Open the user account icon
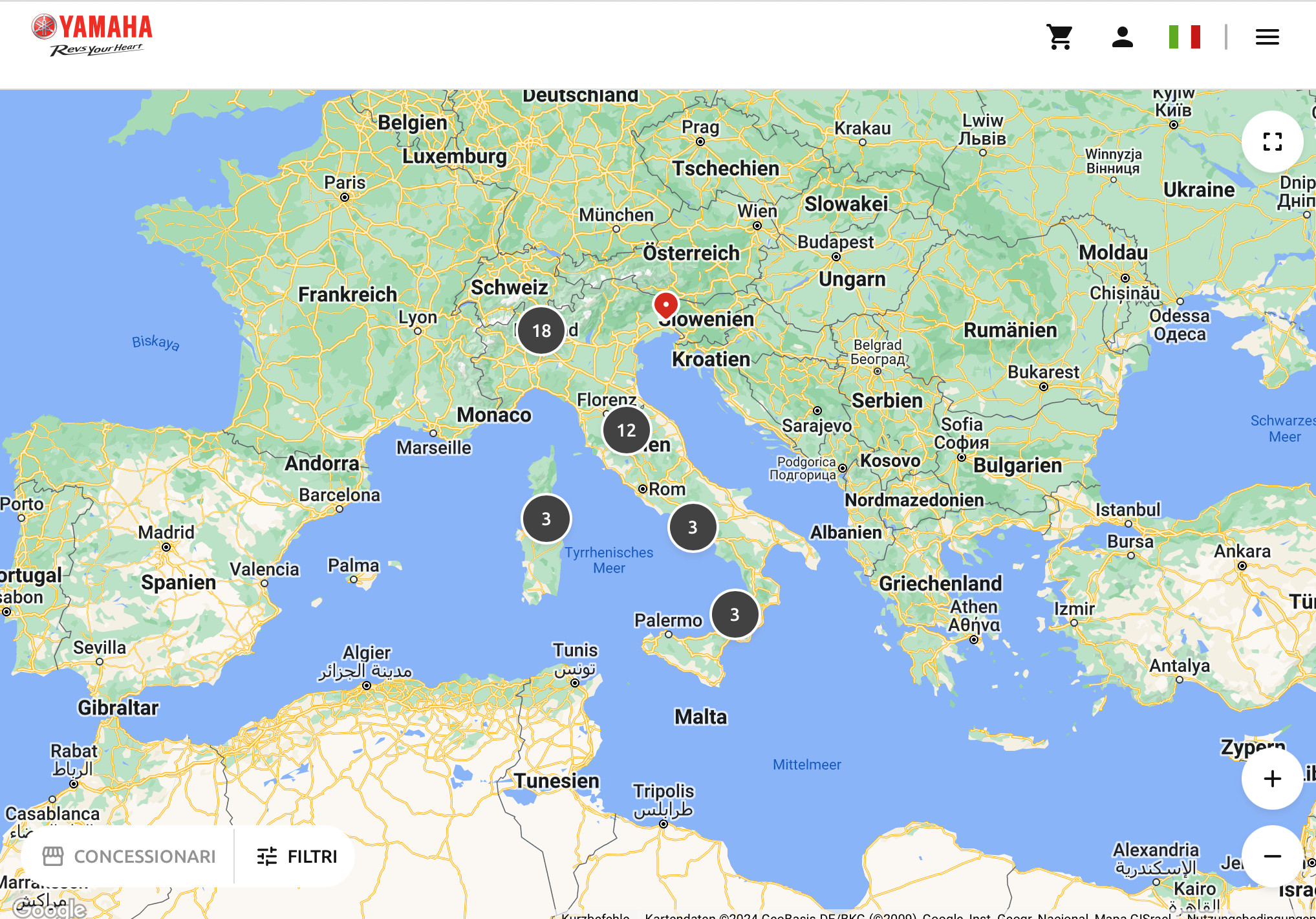 click(x=1122, y=38)
